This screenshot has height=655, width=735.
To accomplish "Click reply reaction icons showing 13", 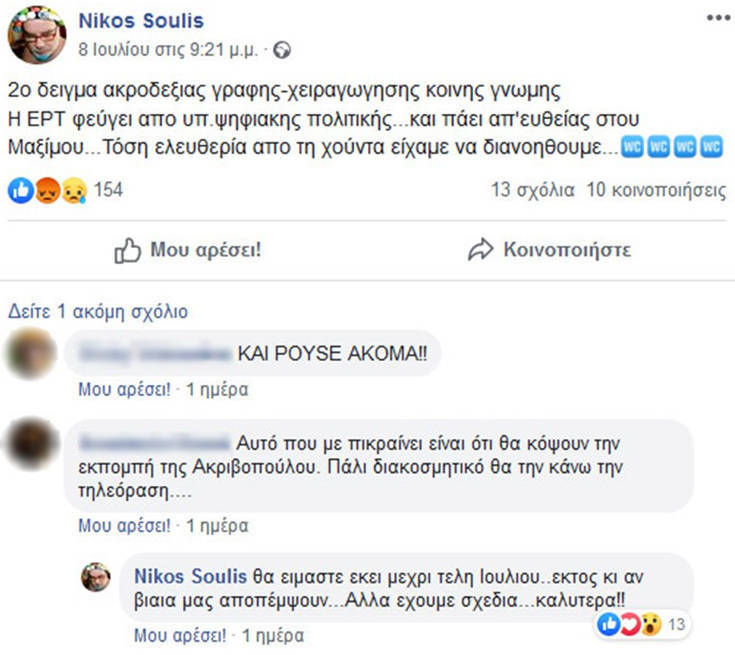I will pos(636,624).
